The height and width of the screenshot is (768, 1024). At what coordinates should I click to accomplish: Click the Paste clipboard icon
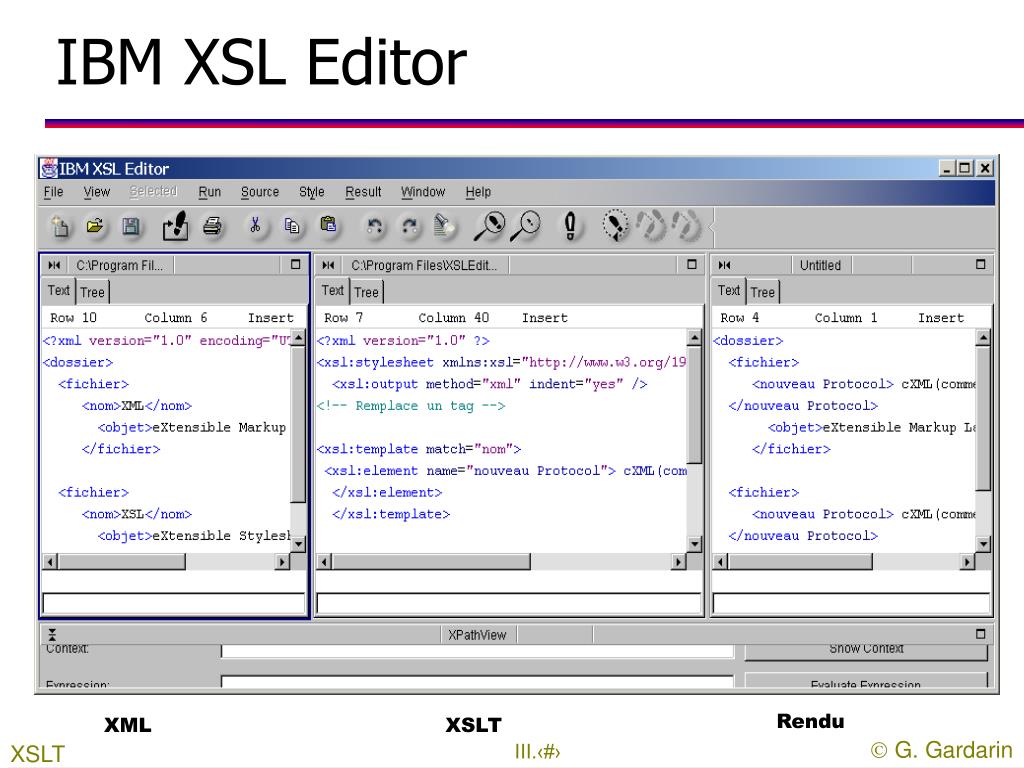[x=328, y=225]
